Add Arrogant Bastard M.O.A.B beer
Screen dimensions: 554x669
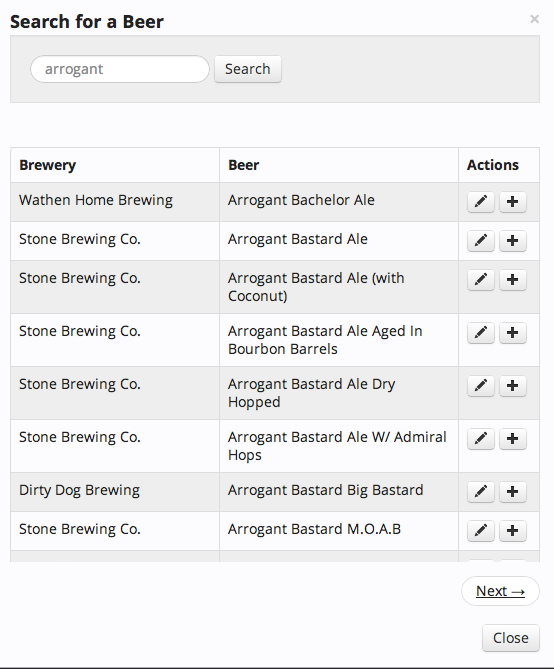[512, 531]
